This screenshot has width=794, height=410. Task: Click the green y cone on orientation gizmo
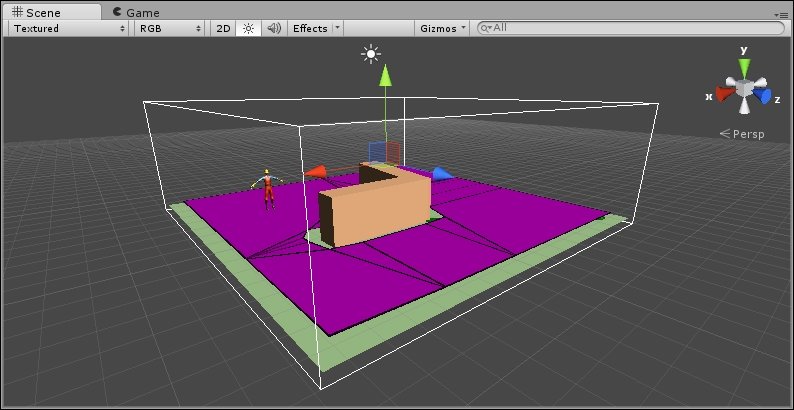[x=744, y=66]
